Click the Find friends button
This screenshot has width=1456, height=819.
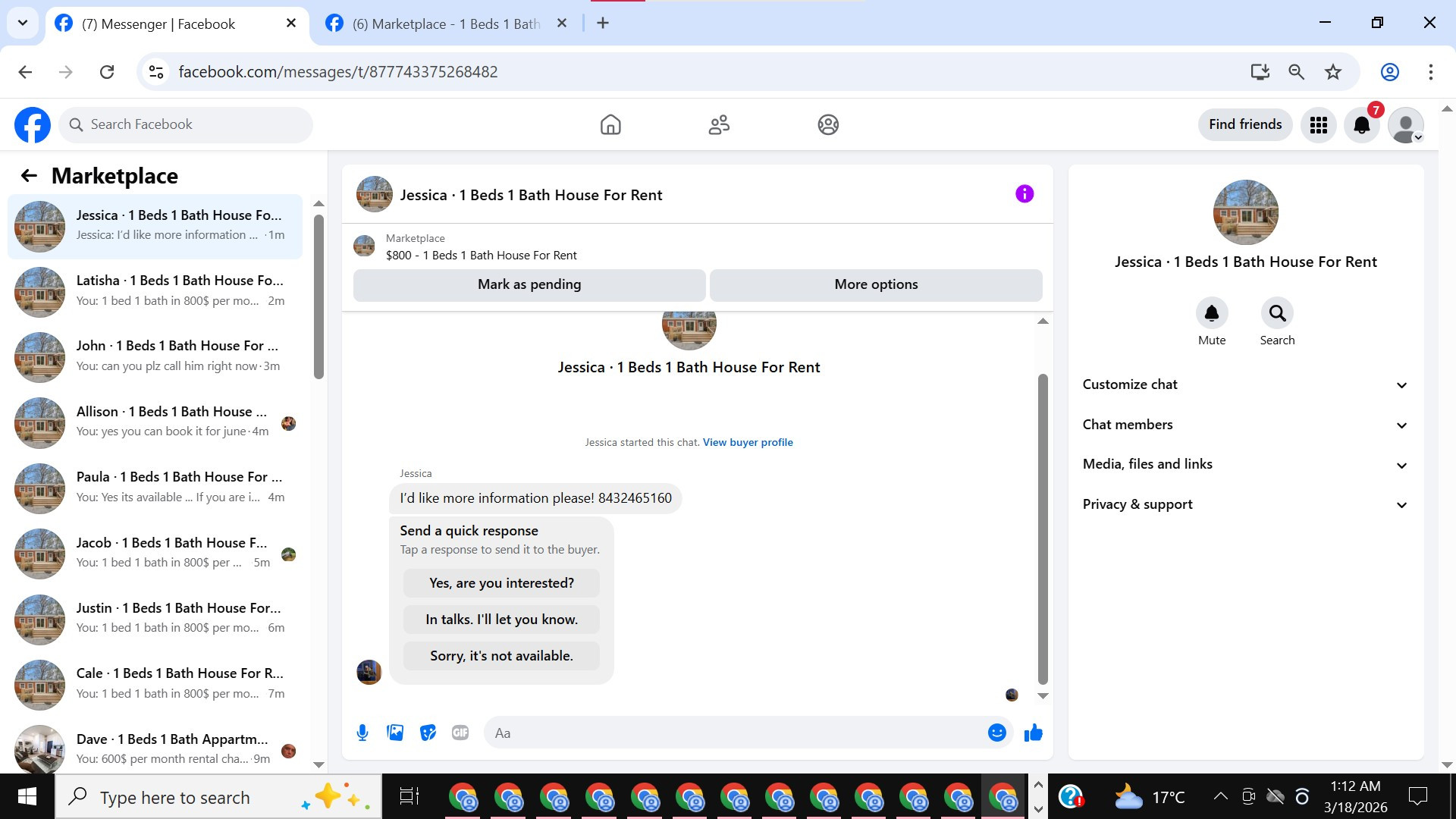click(1245, 124)
